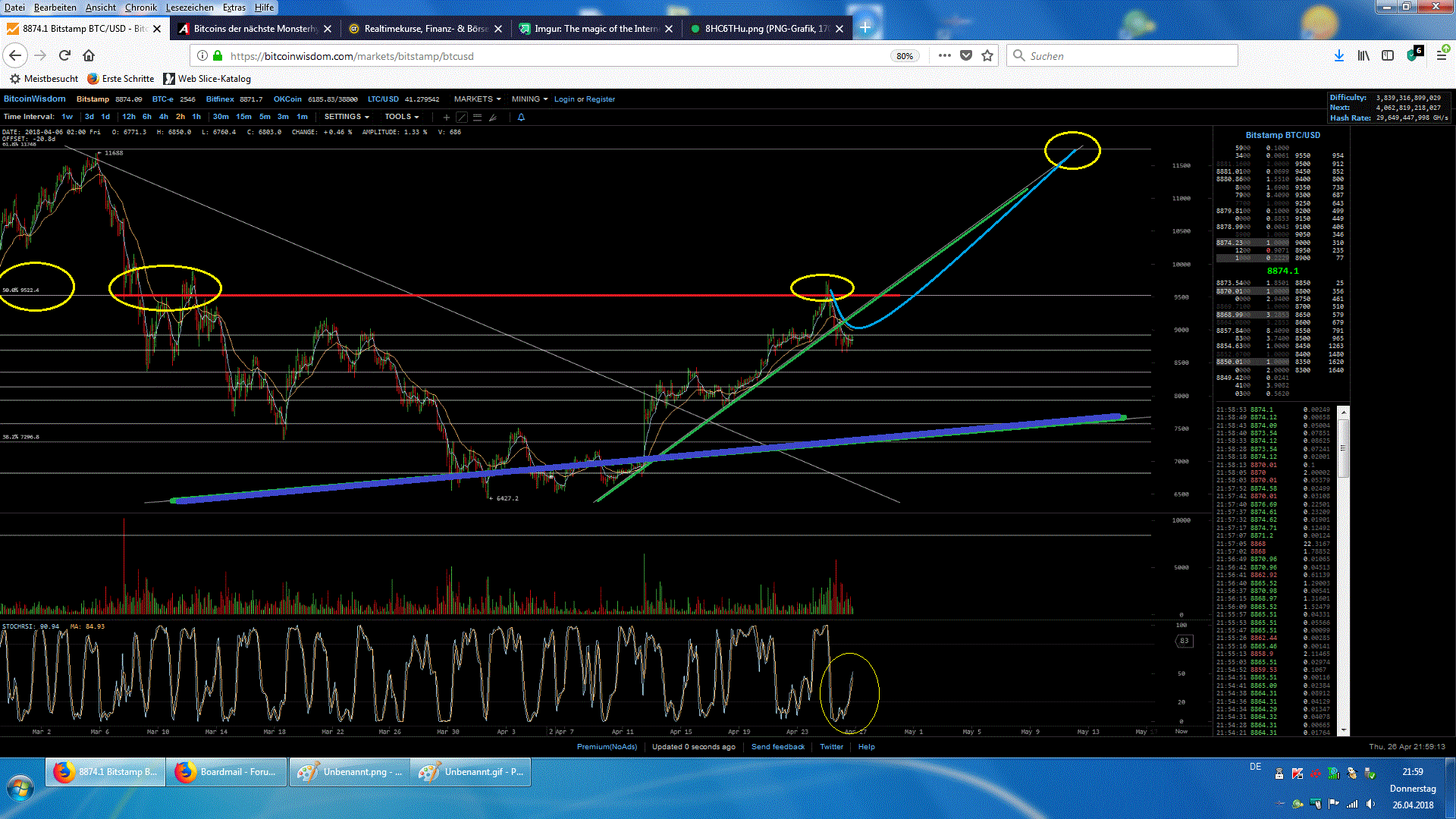The image size is (1456, 819).
Task: Open the Lesezeichen menu
Action: [x=190, y=8]
